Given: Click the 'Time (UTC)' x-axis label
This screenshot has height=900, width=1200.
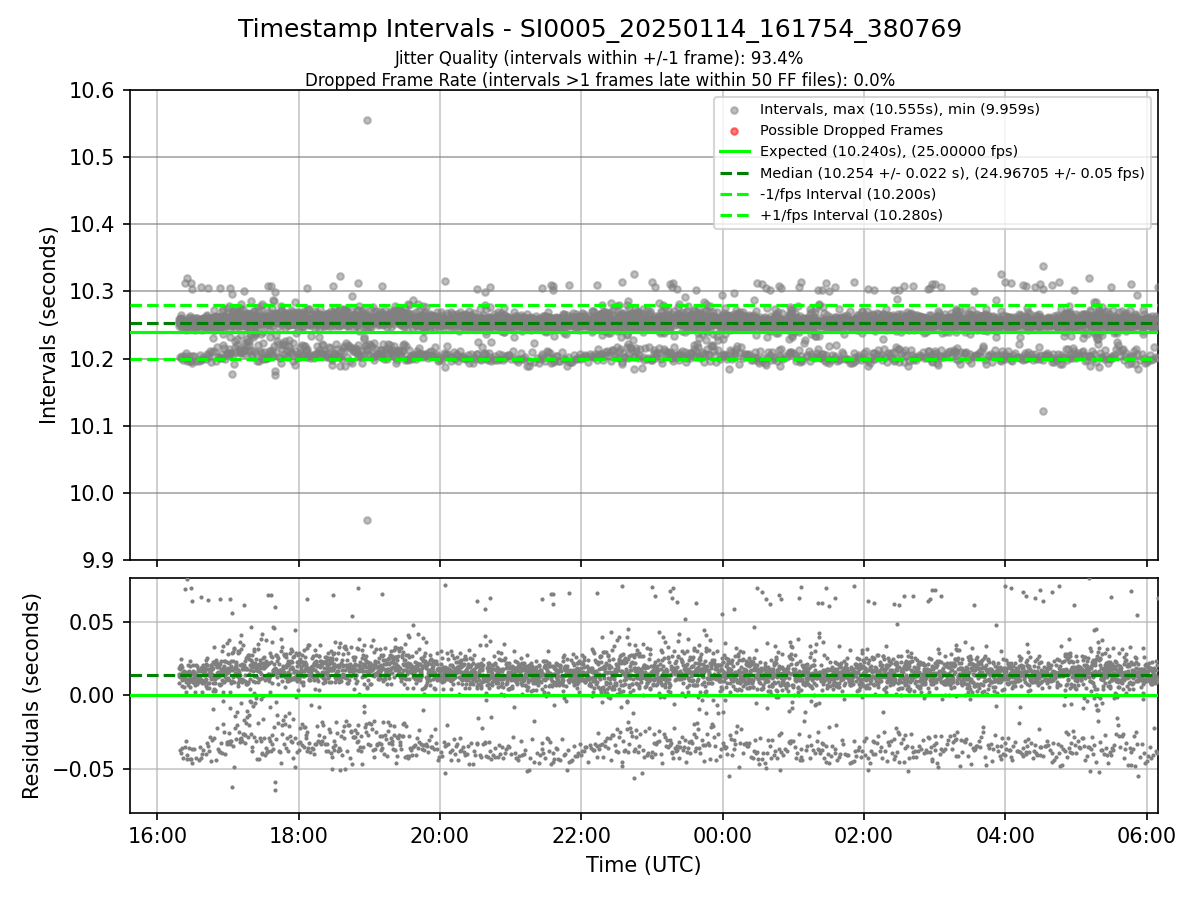Looking at the screenshot, I should 643,865.
